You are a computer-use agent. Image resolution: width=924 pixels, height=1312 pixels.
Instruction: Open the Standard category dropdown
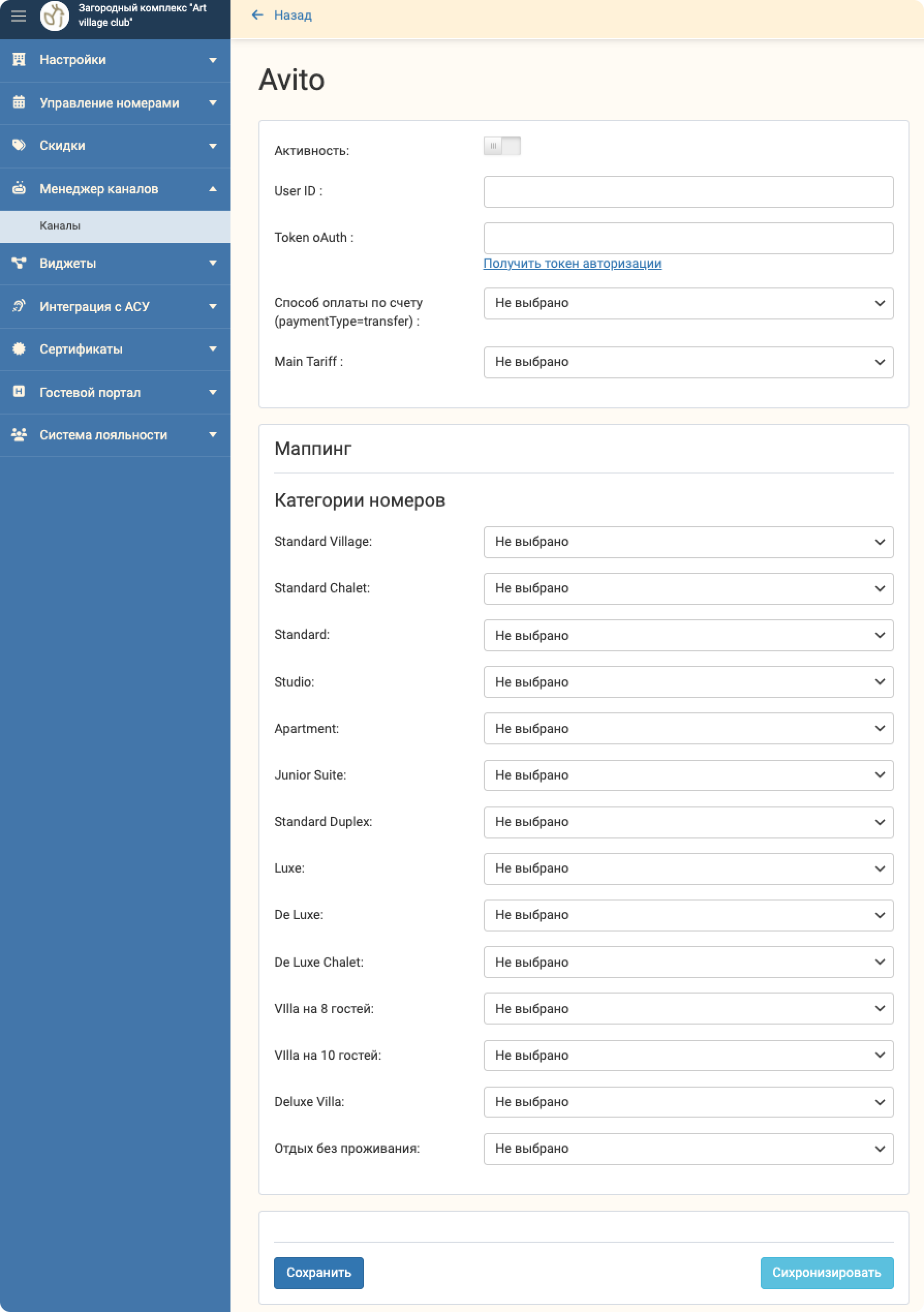[x=688, y=635]
